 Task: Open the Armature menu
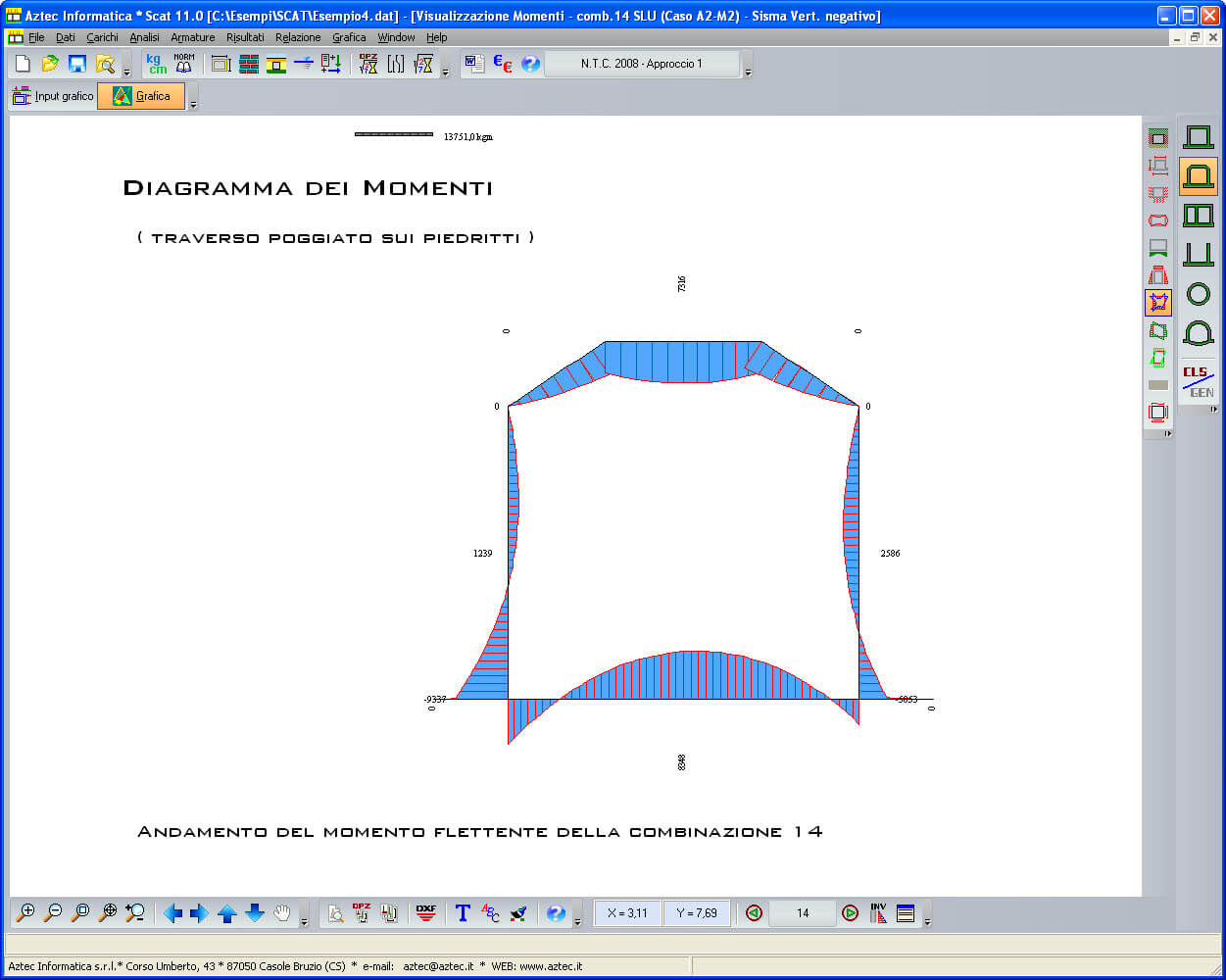(x=192, y=37)
